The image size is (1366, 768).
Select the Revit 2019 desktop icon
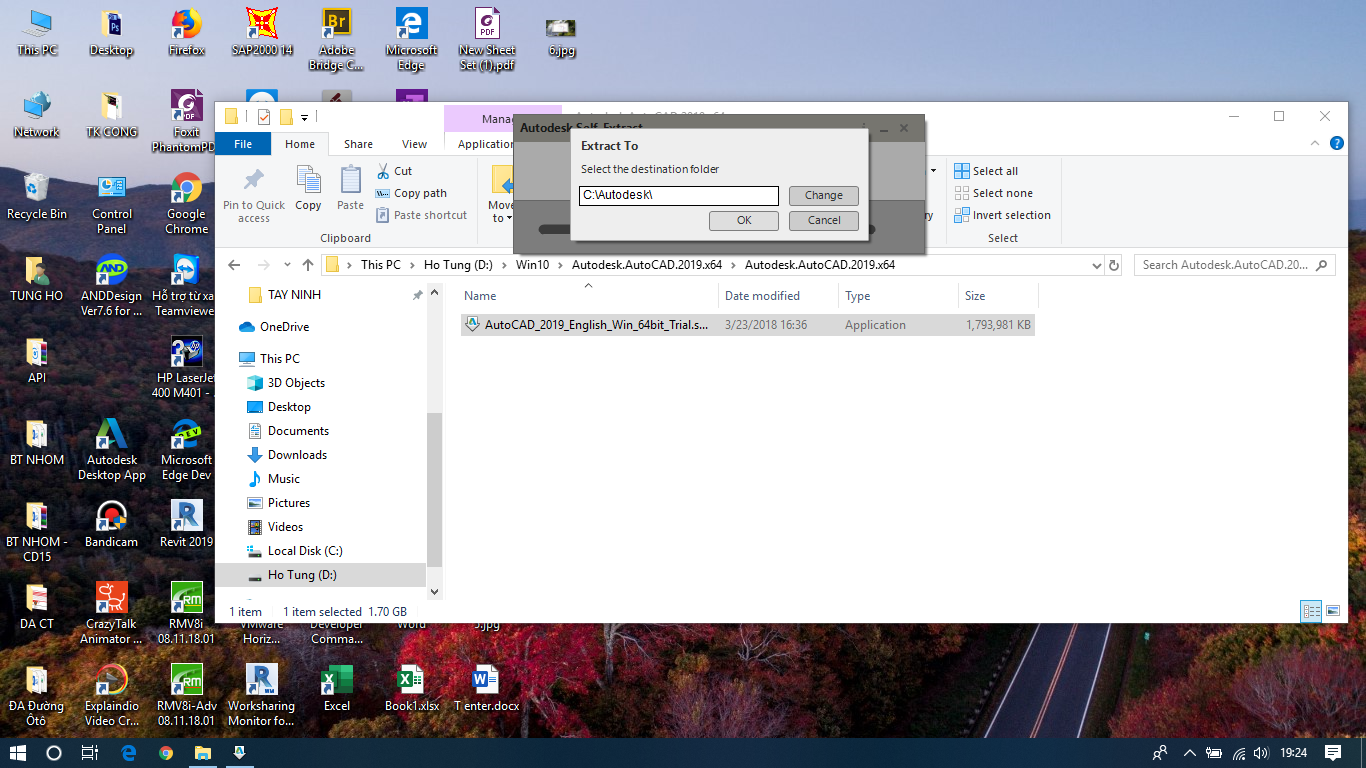(187, 524)
